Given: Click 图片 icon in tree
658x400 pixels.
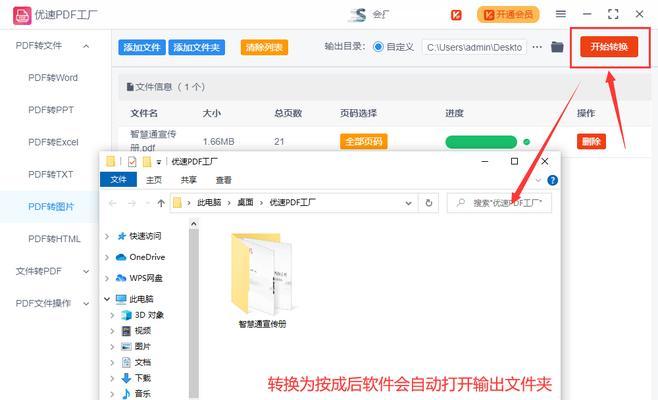Looking at the screenshot, I should (x=126, y=346).
